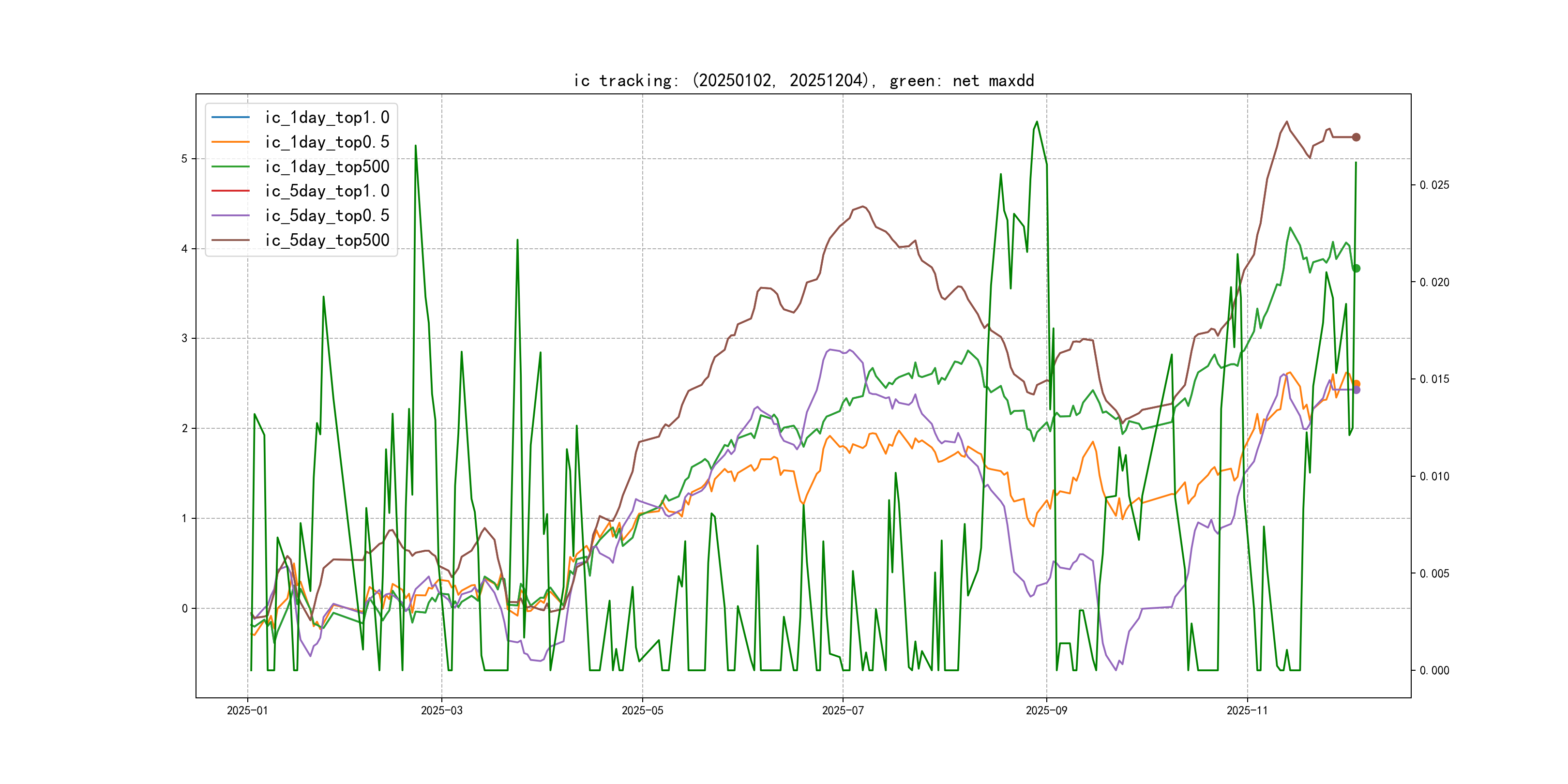The height and width of the screenshot is (784, 1568).
Task: Click the ic_1day_top1.0 legend label text
Action: pos(327,117)
